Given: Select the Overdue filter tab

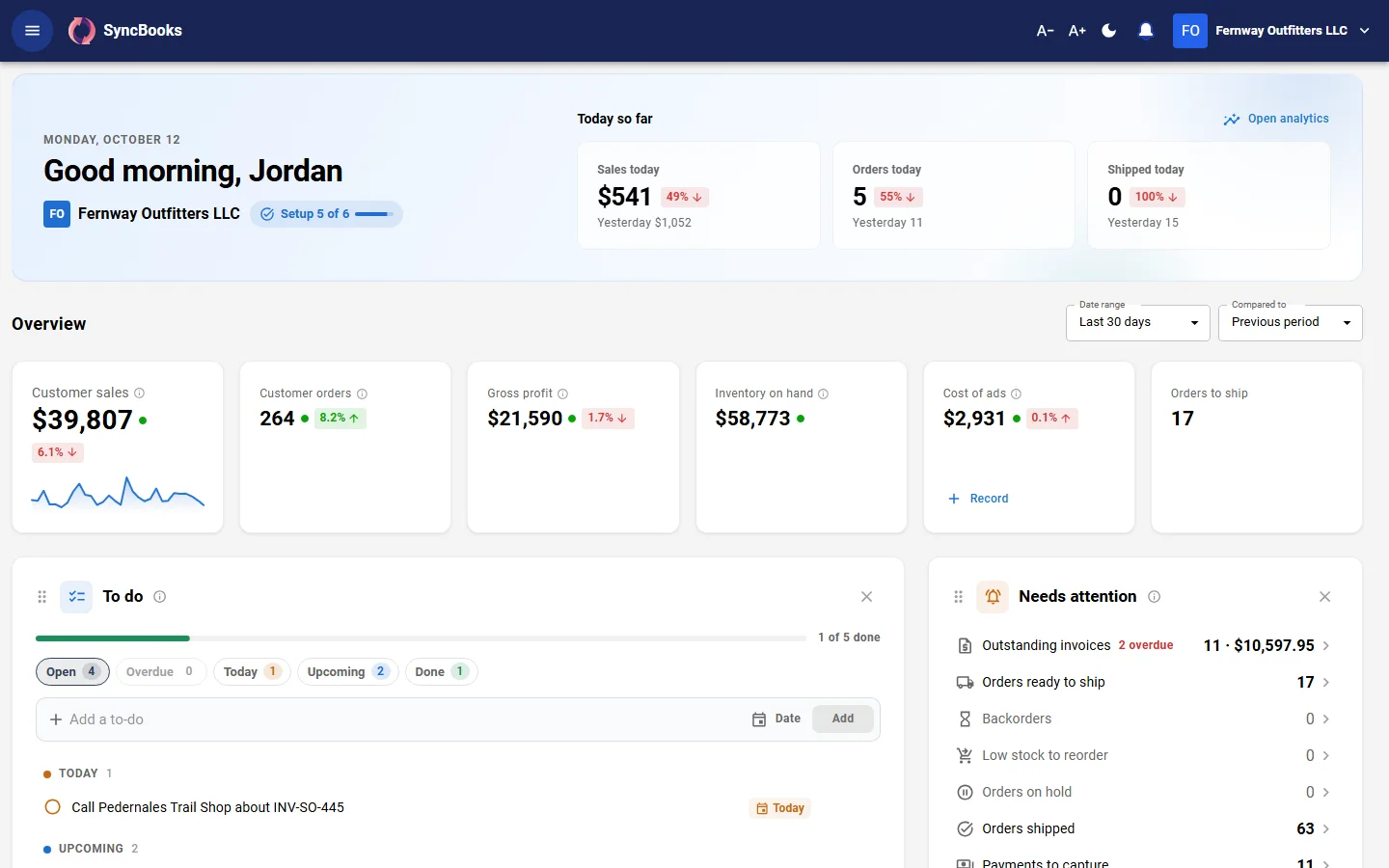Looking at the screenshot, I should pyautogui.click(x=160, y=672).
